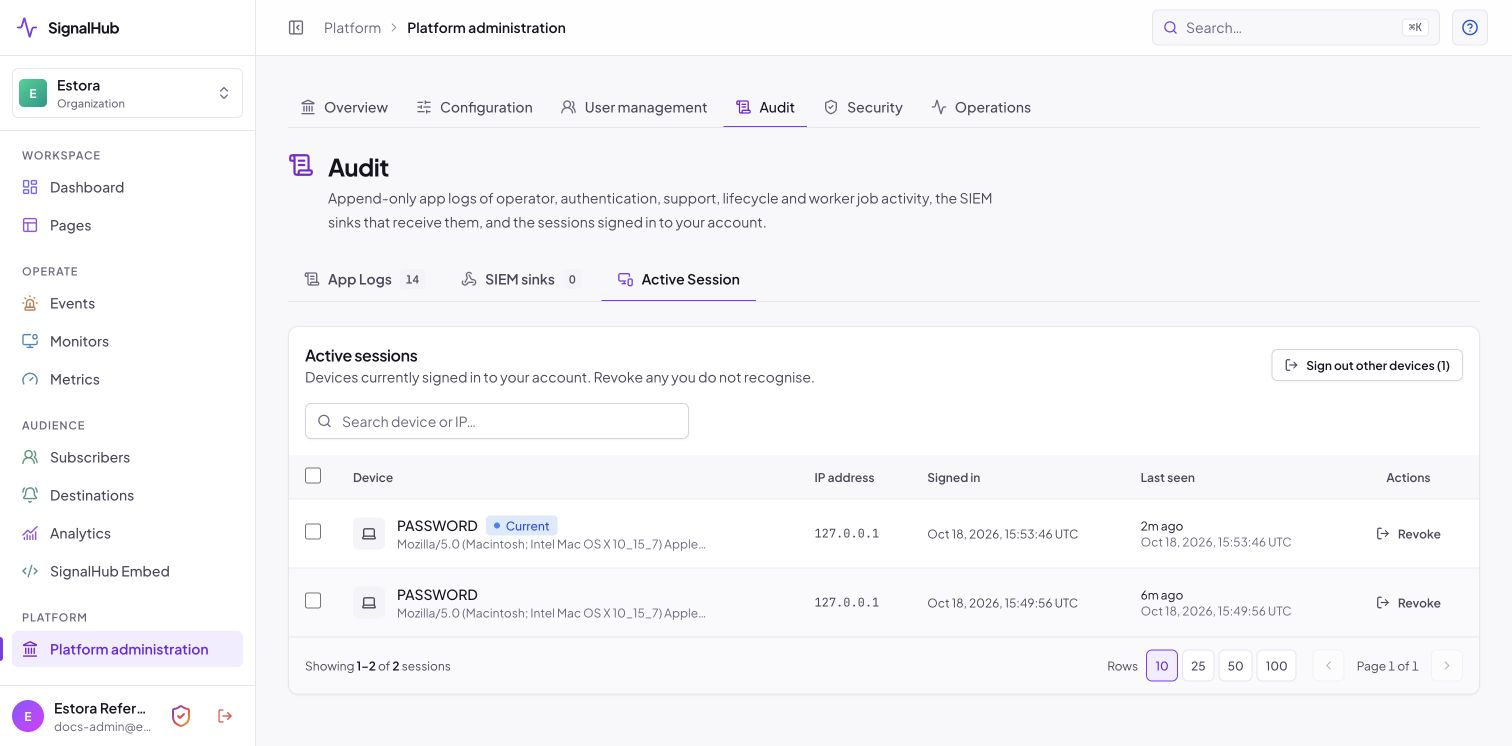The height and width of the screenshot is (746, 1512).
Task: Revoke the Current session
Action: 1408,534
